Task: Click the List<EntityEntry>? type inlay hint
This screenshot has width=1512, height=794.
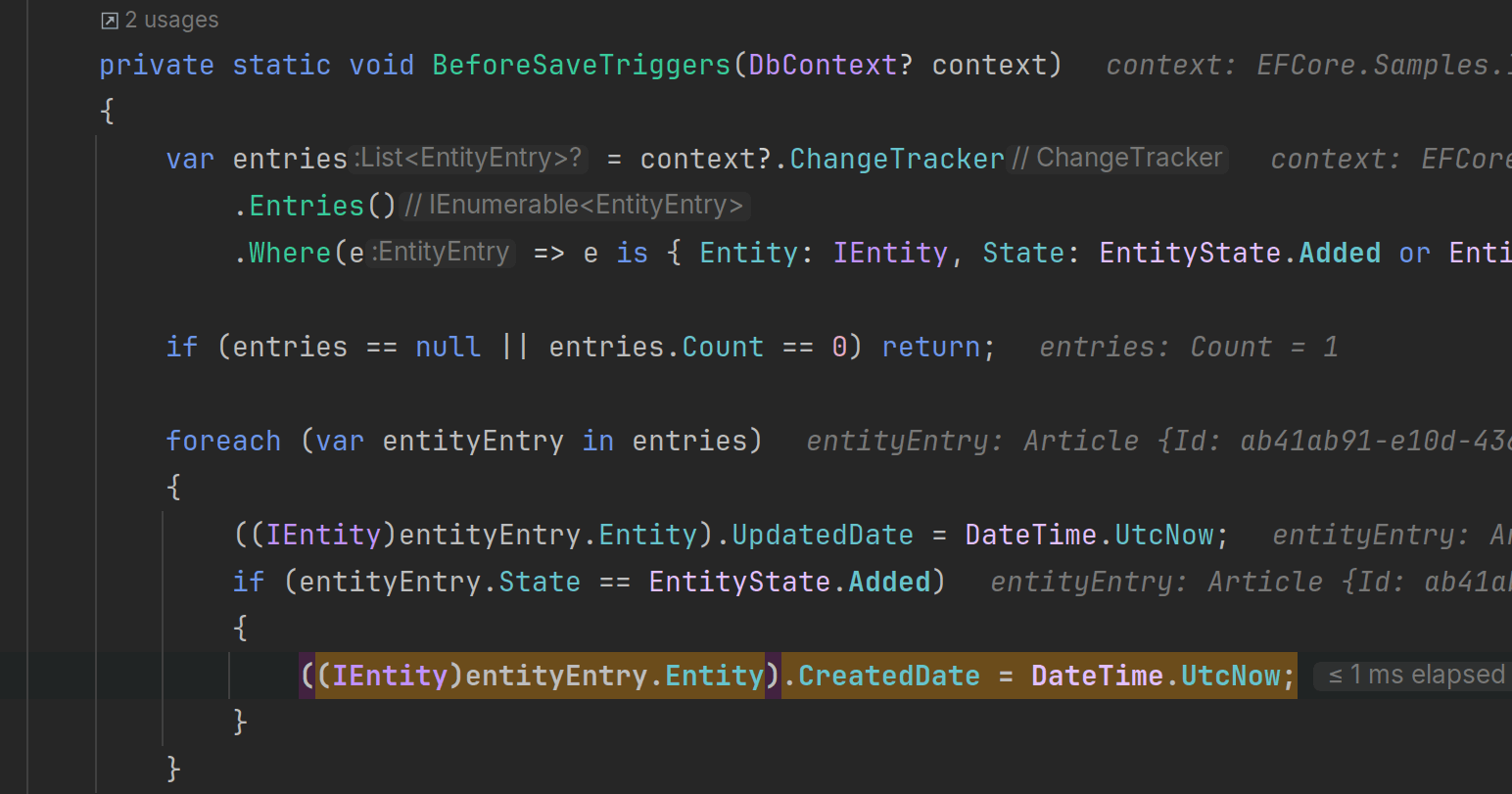Action: click(x=470, y=159)
